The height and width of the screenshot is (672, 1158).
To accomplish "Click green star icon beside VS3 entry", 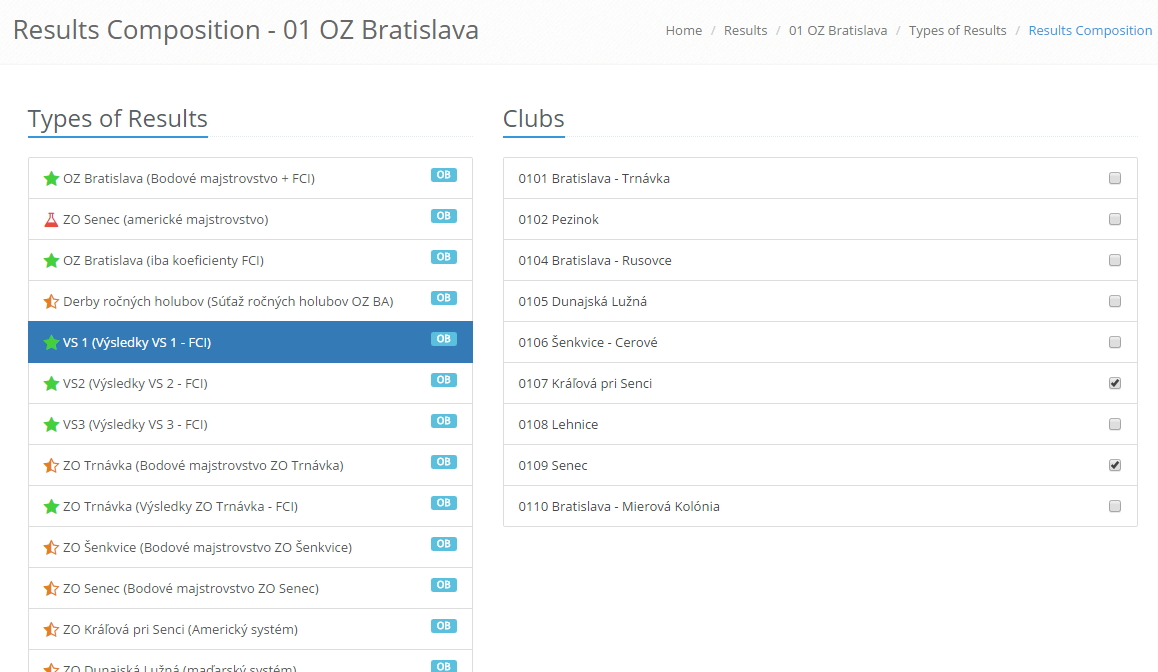I will pyautogui.click(x=51, y=425).
